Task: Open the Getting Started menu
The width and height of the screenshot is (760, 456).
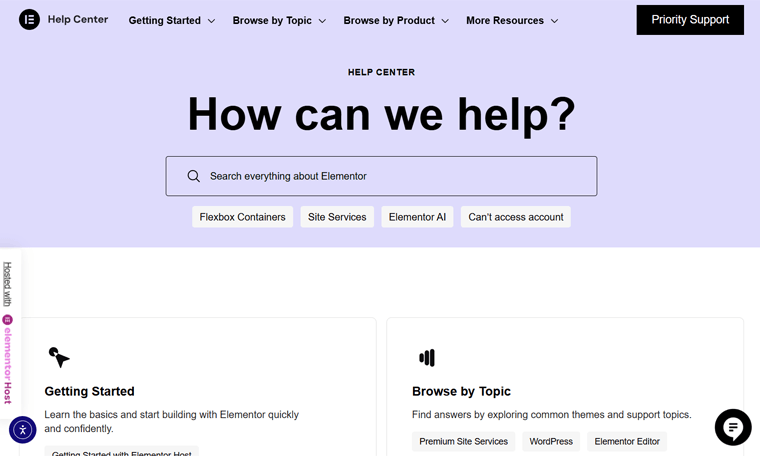Action: point(164,20)
